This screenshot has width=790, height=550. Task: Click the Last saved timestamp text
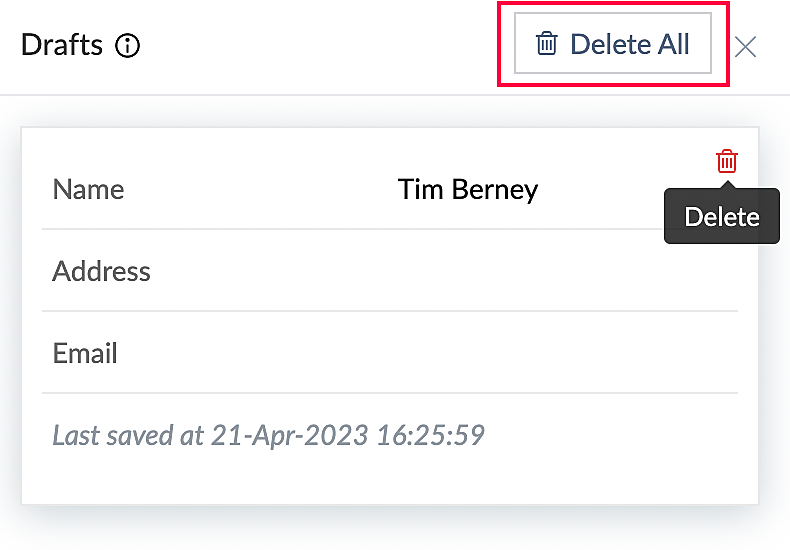point(268,435)
